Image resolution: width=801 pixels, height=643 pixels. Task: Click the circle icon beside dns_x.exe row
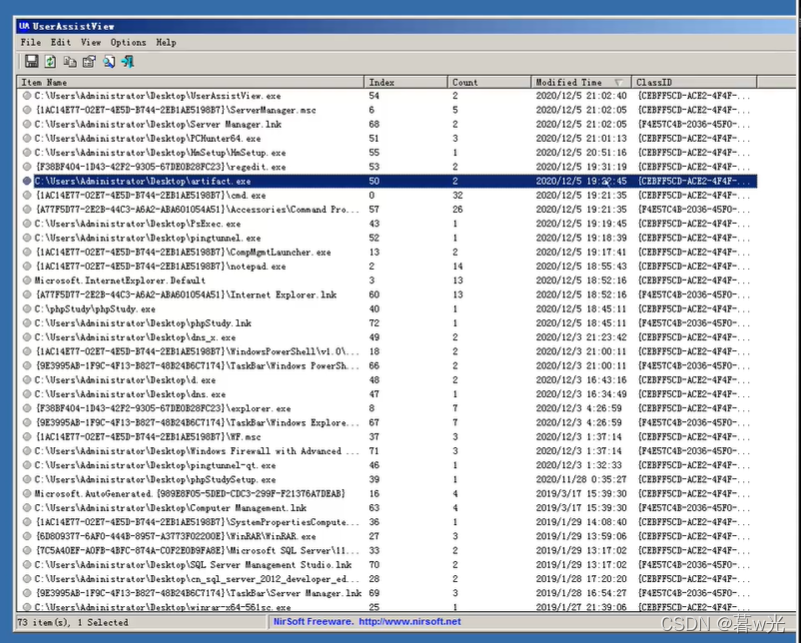[27, 337]
